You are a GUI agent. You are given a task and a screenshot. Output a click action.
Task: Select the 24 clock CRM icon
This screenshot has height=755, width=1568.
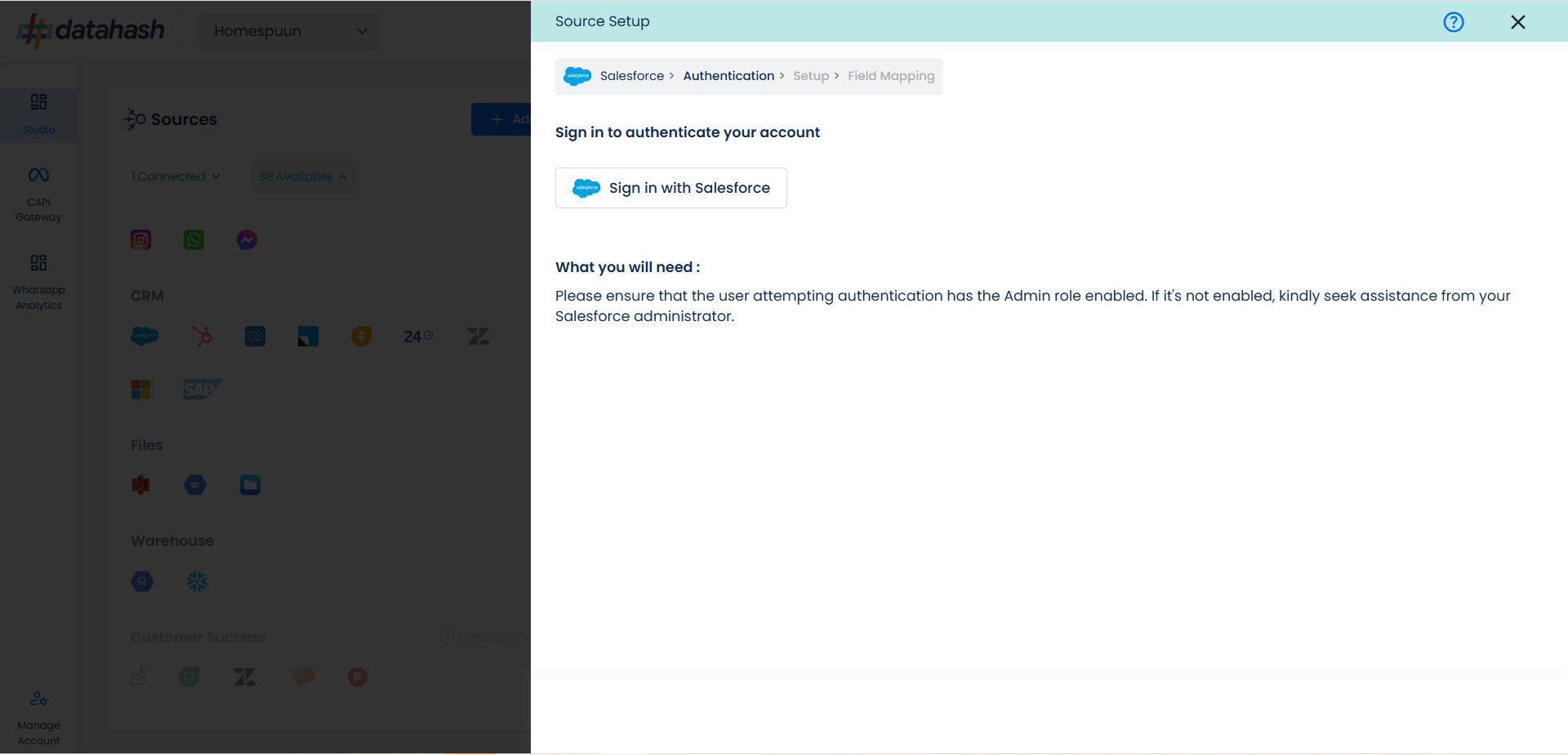[418, 336]
